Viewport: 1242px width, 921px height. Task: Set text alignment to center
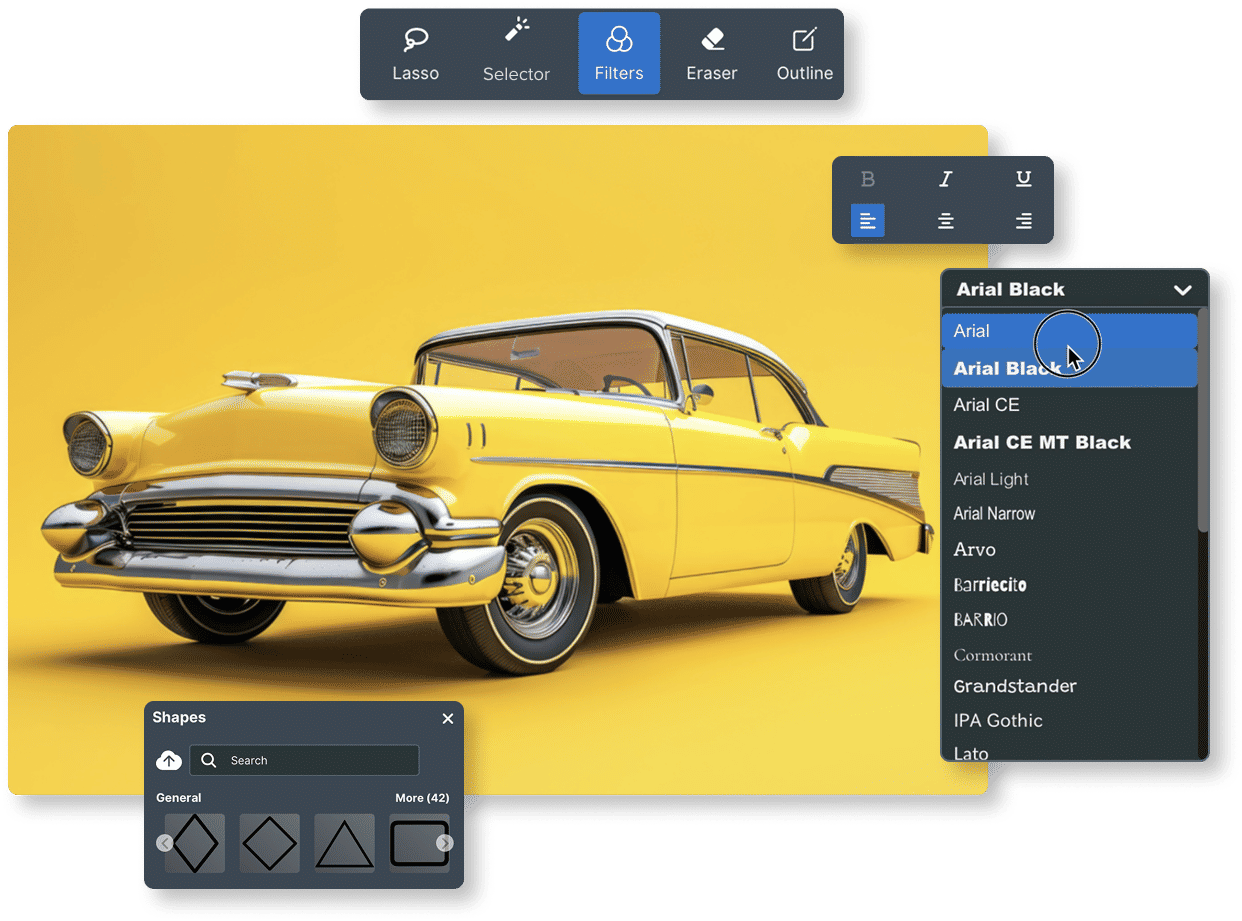click(x=945, y=221)
